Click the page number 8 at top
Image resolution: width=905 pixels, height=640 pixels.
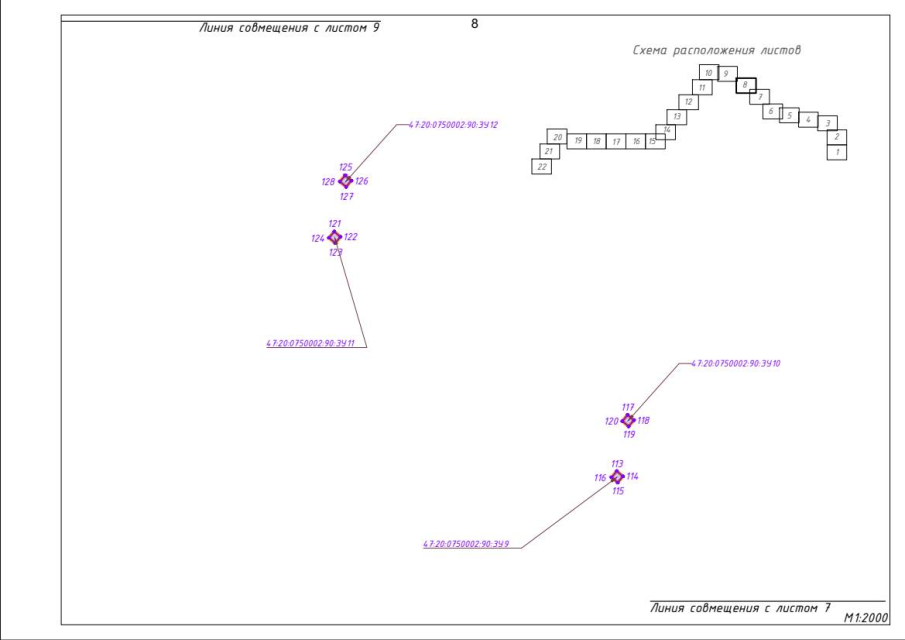pos(474,23)
